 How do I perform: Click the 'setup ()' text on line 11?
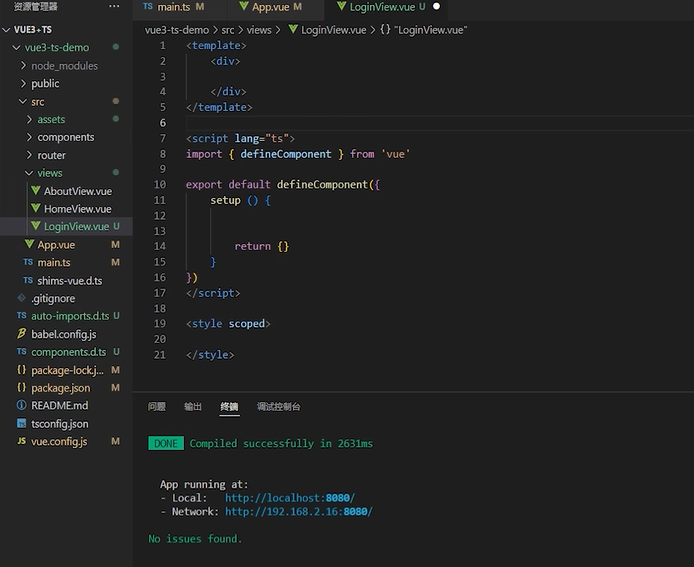[234, 200]
